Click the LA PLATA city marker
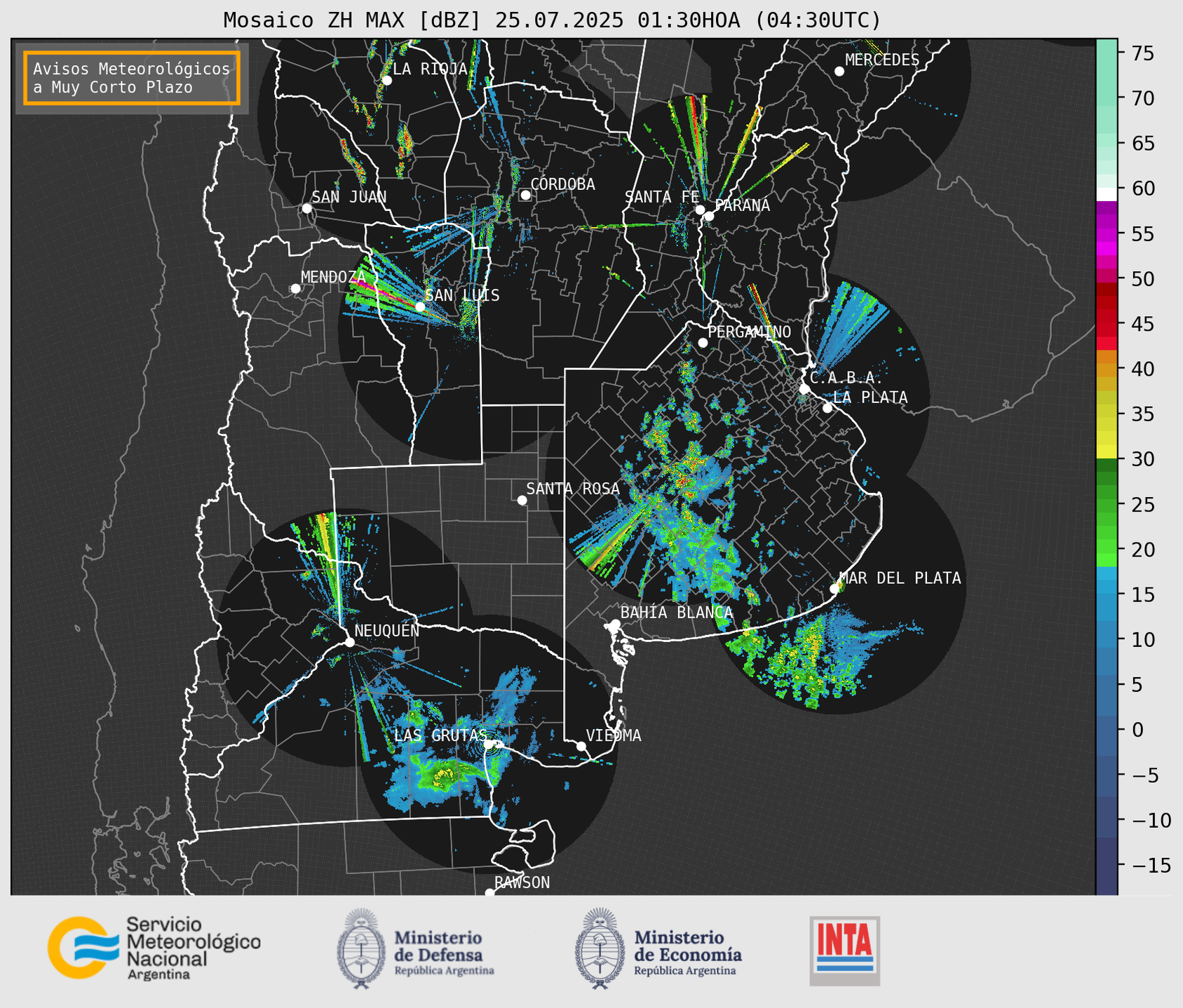This screenshot has width=1183, height=1008. (827, 408)
